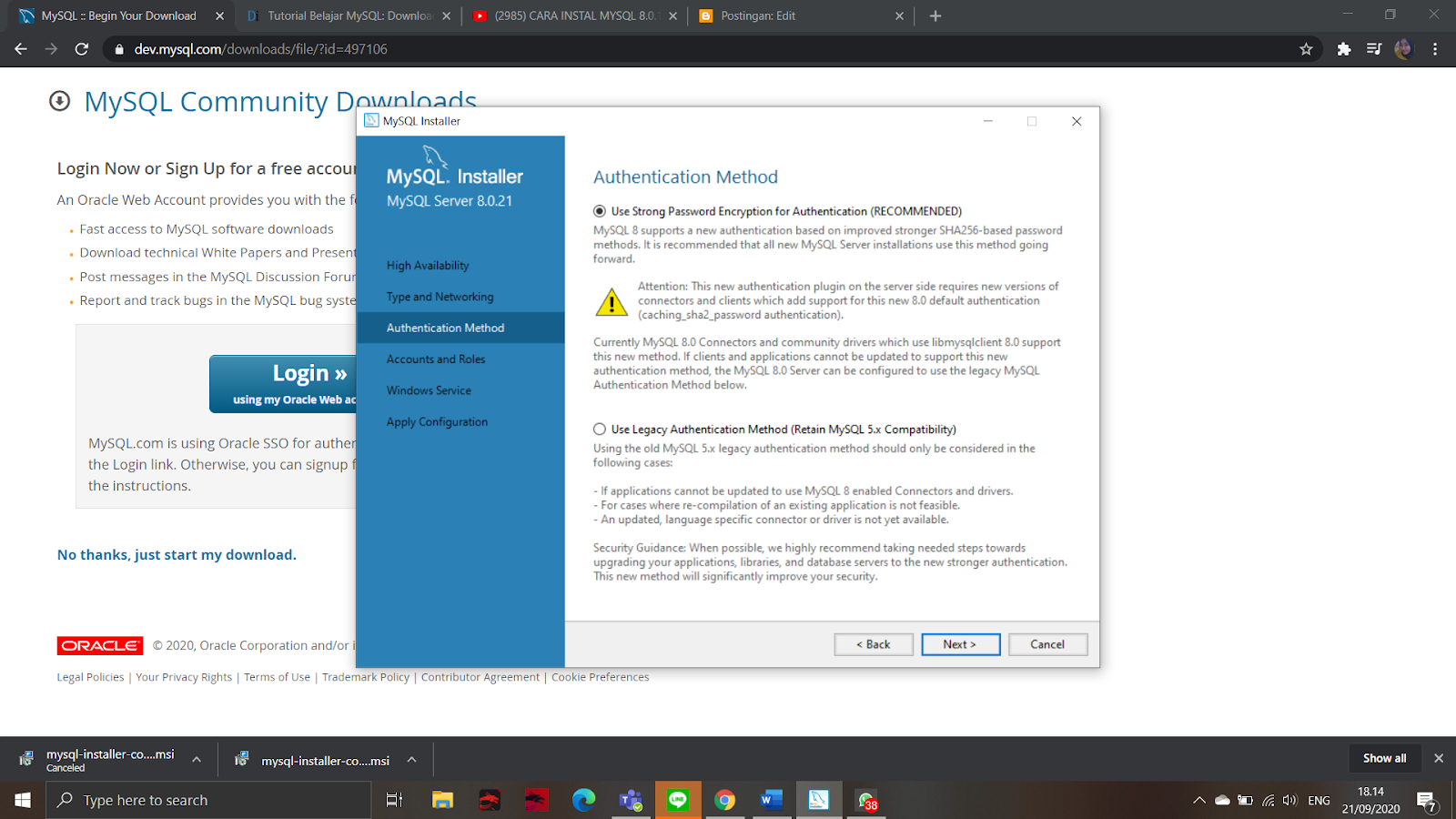The height and width of the screenshot is (819, 1456).
Task: Open the Chrome profile avatar
Action: 1403,49
